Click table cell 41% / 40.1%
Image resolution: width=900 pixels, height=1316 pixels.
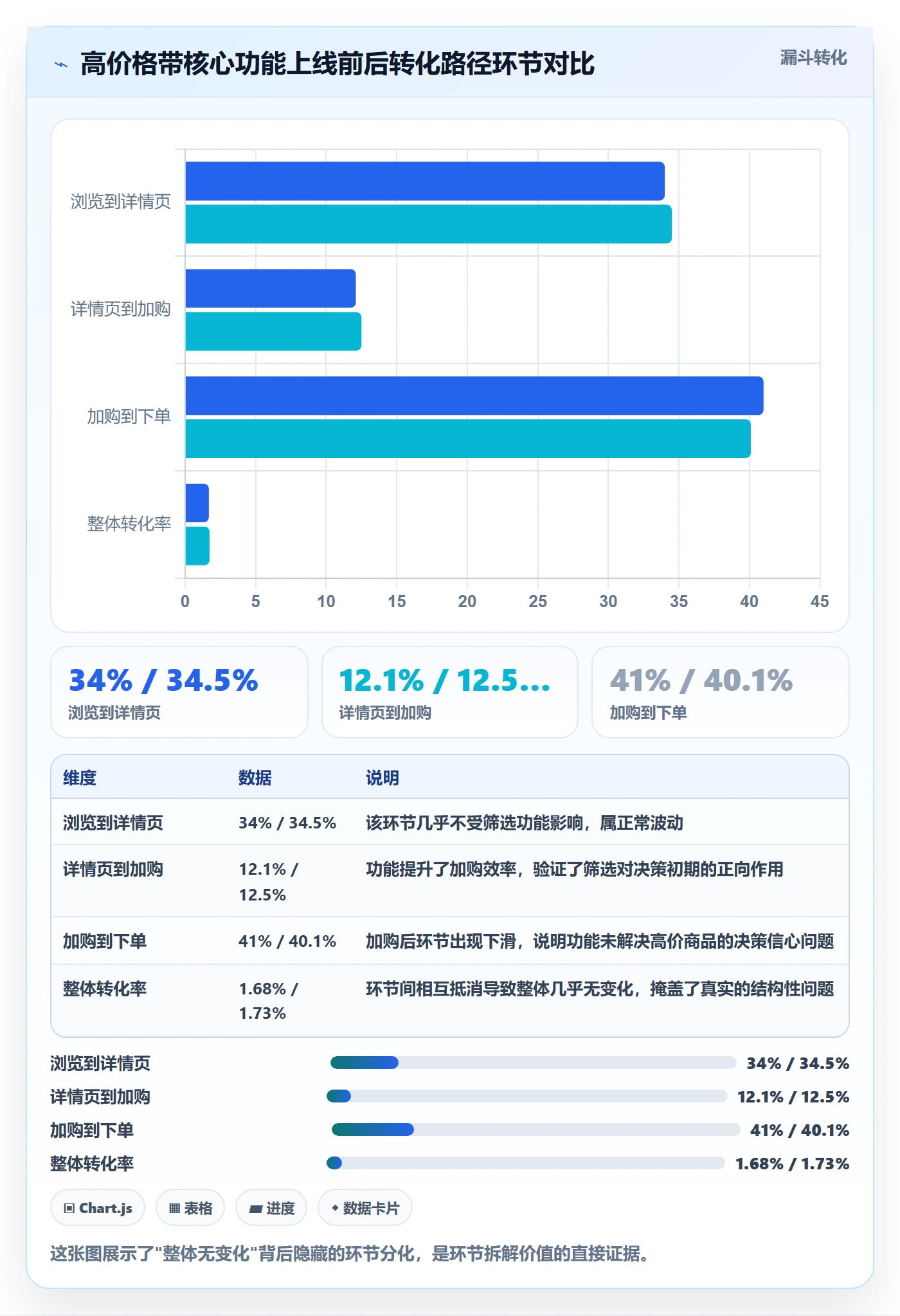(x=287, y=941)
